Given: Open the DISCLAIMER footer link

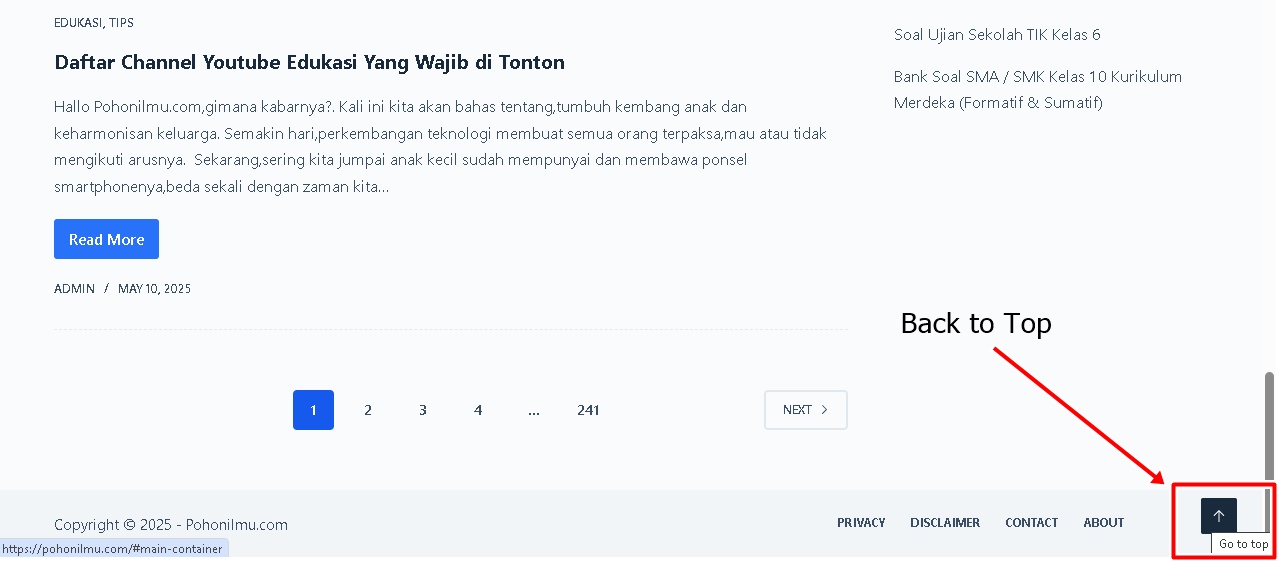Looking at the screenshot, I should (945, 522).
